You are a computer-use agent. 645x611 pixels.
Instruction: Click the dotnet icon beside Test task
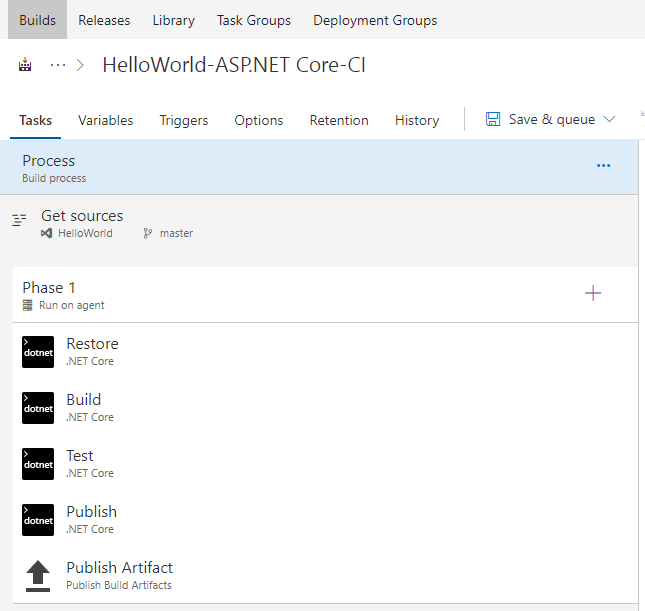38,464
